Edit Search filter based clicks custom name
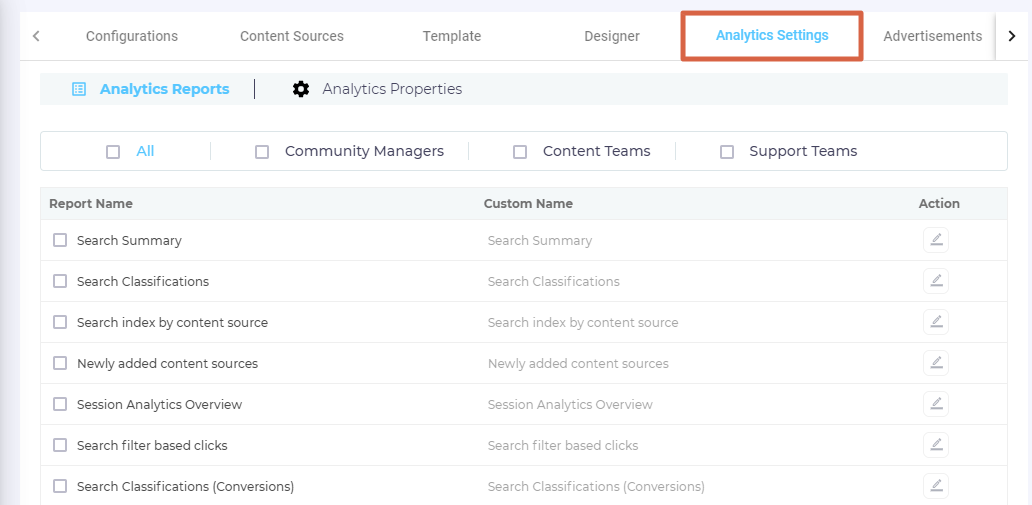Screen dimensions: 1032x505 point(936,445)
